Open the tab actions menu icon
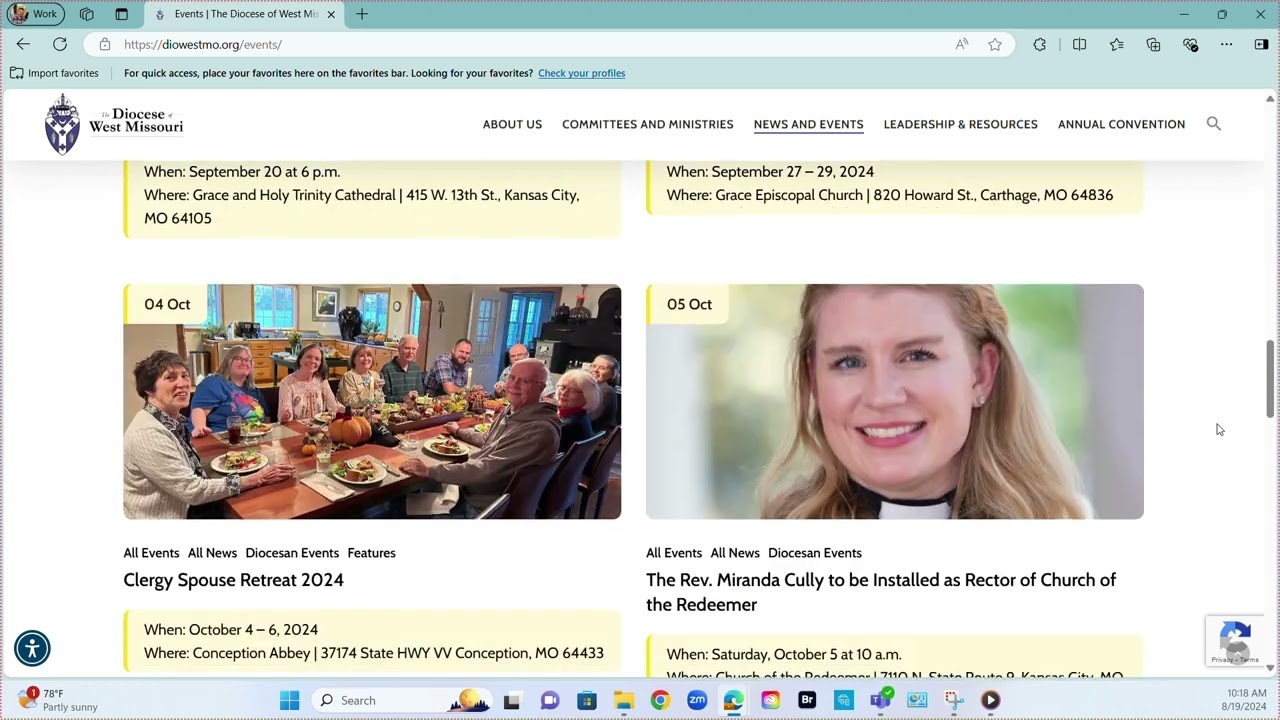This screenshot has height=720, width=1280. click(122, 14)
